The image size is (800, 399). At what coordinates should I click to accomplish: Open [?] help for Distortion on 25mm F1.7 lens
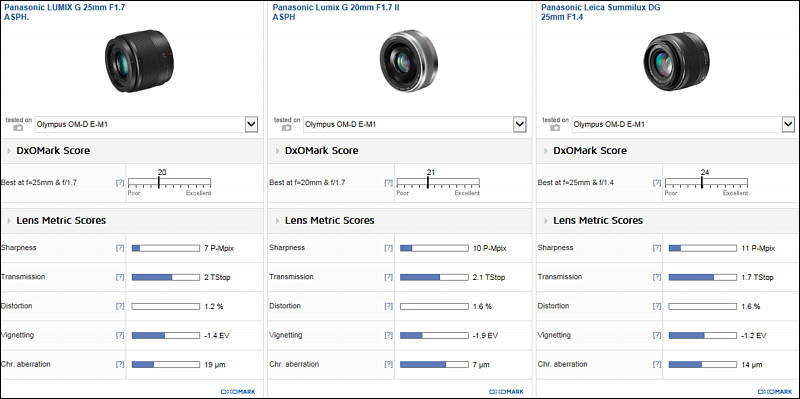[120, 306]
